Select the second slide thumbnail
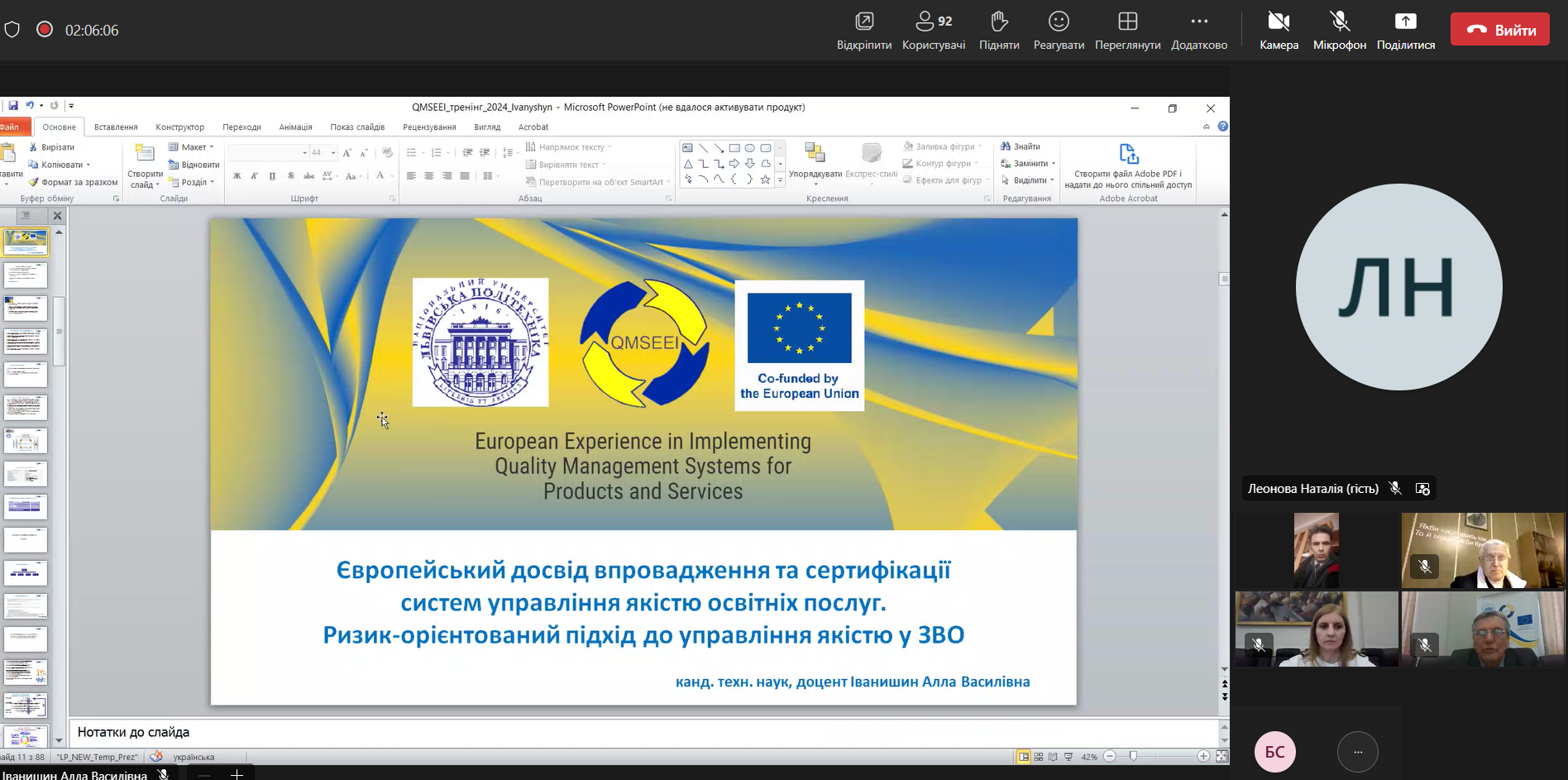 tap(26, 275)
